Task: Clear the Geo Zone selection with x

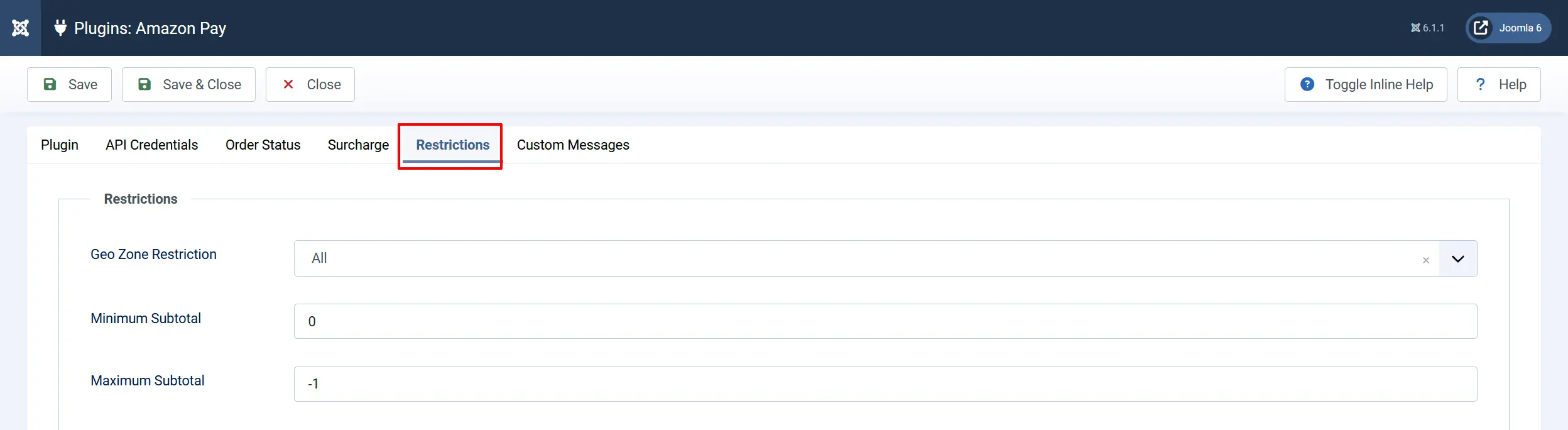Action: [1426, 260]
